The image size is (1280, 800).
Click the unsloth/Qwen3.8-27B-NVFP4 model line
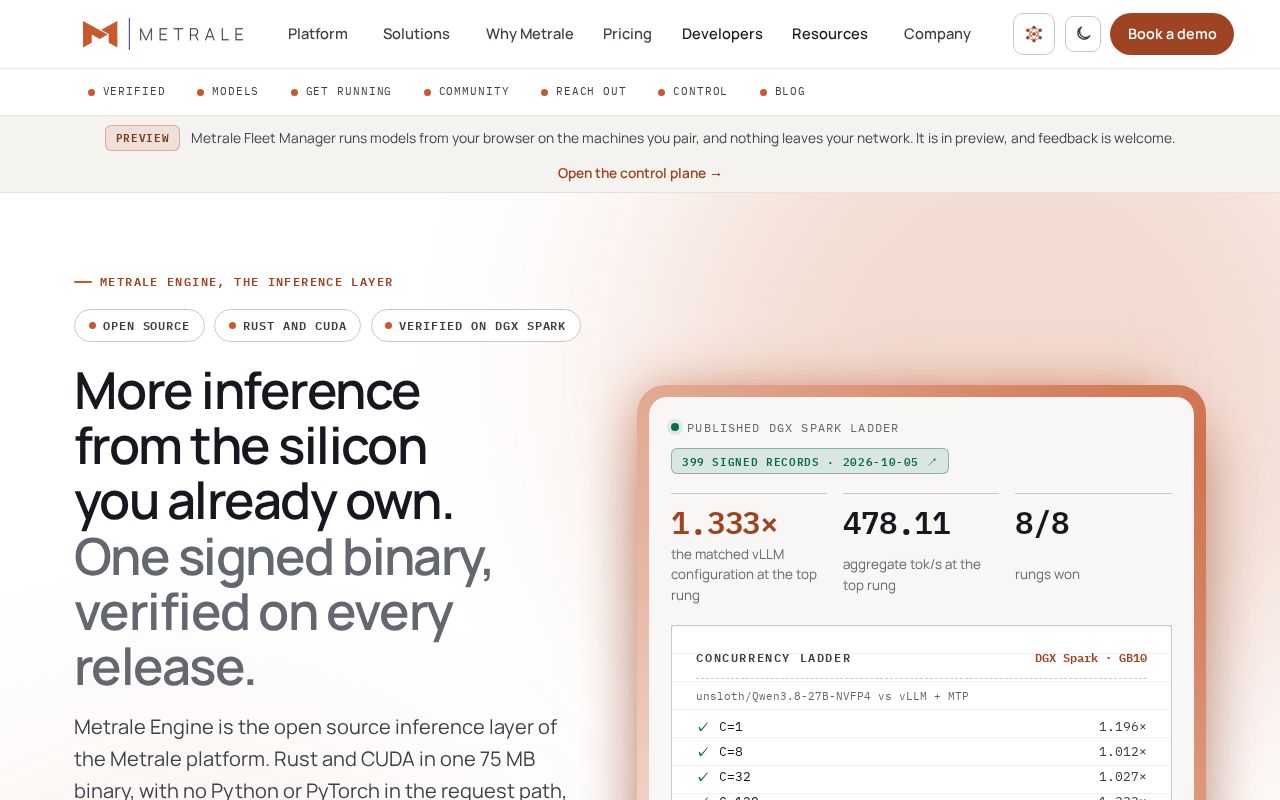click(832, 696)
